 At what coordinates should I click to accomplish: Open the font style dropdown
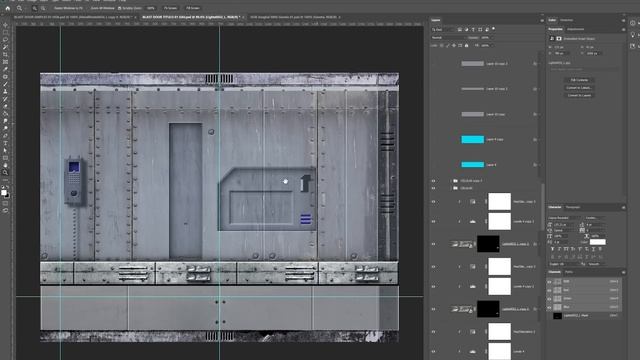(595, 218)
